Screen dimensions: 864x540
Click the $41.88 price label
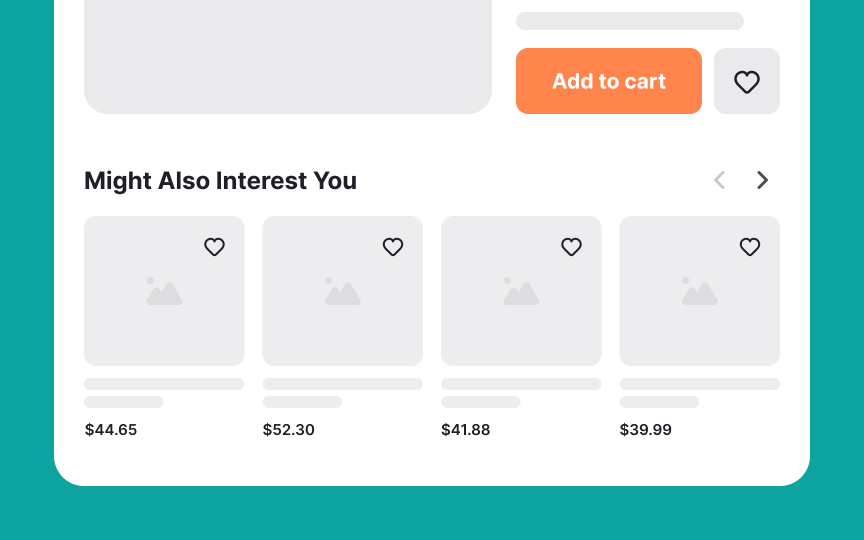click(467, 430)
